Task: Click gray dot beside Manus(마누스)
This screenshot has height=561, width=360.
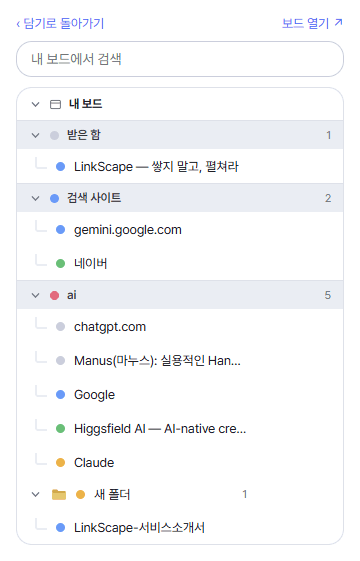Action: [x=60, y=361]
